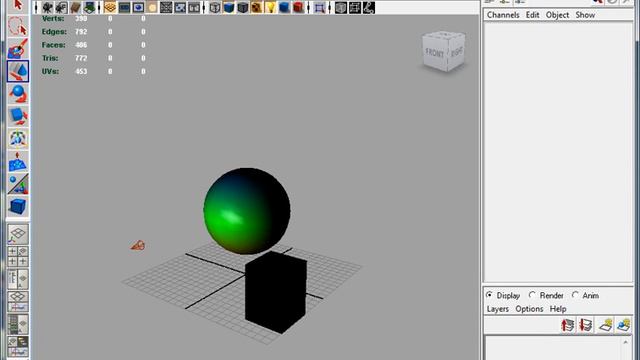Open the Help menu in layer editor
Screen dimensions: 640x360
[558, 309]
